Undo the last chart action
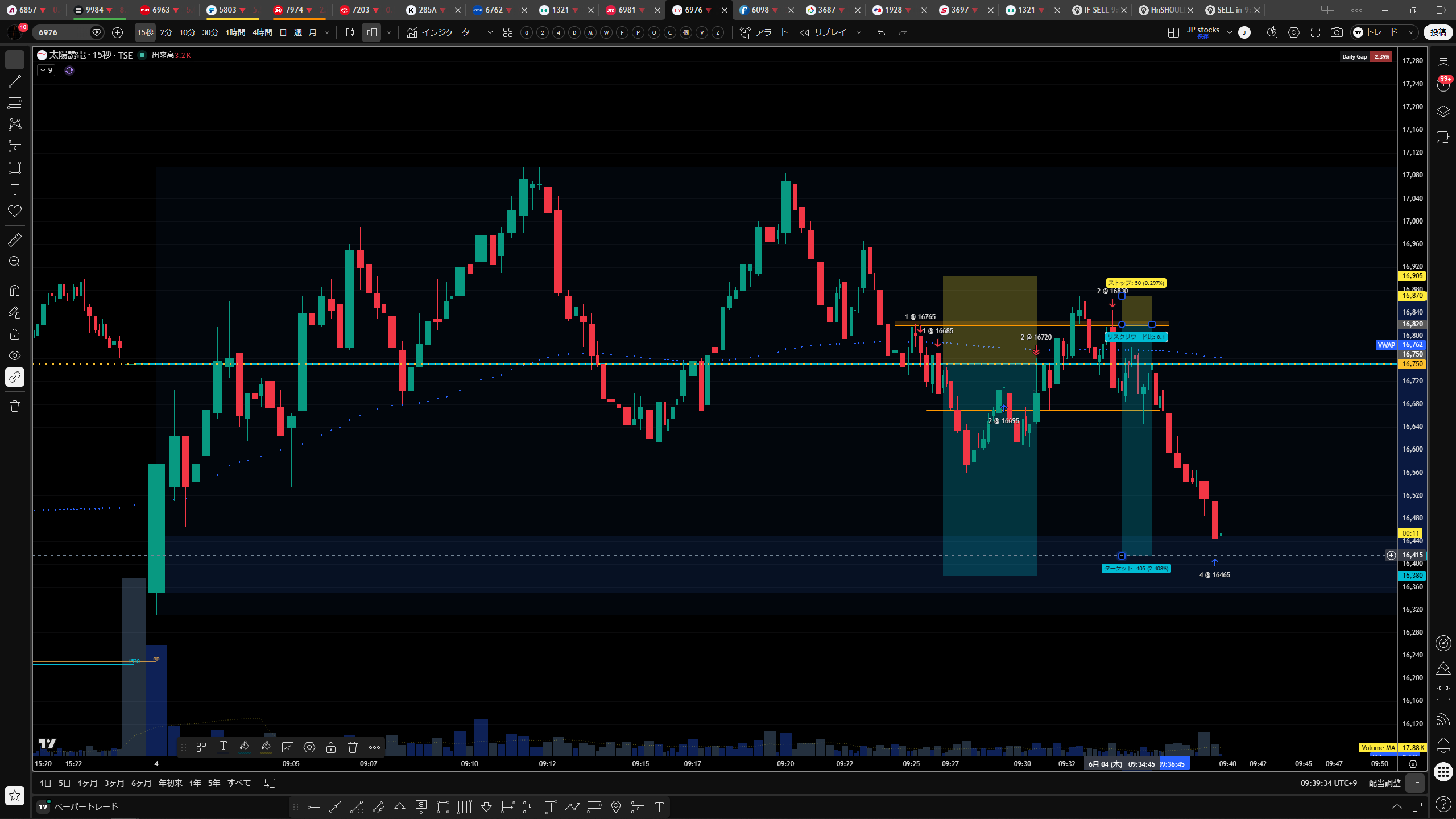 pos(882,32)
